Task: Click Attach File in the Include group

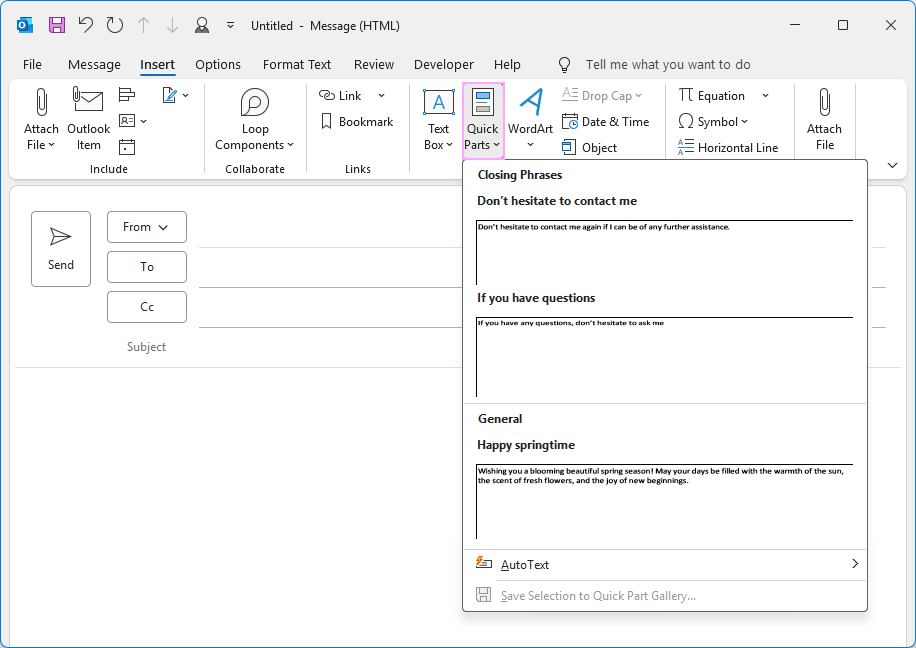Action: click(41, 119)
